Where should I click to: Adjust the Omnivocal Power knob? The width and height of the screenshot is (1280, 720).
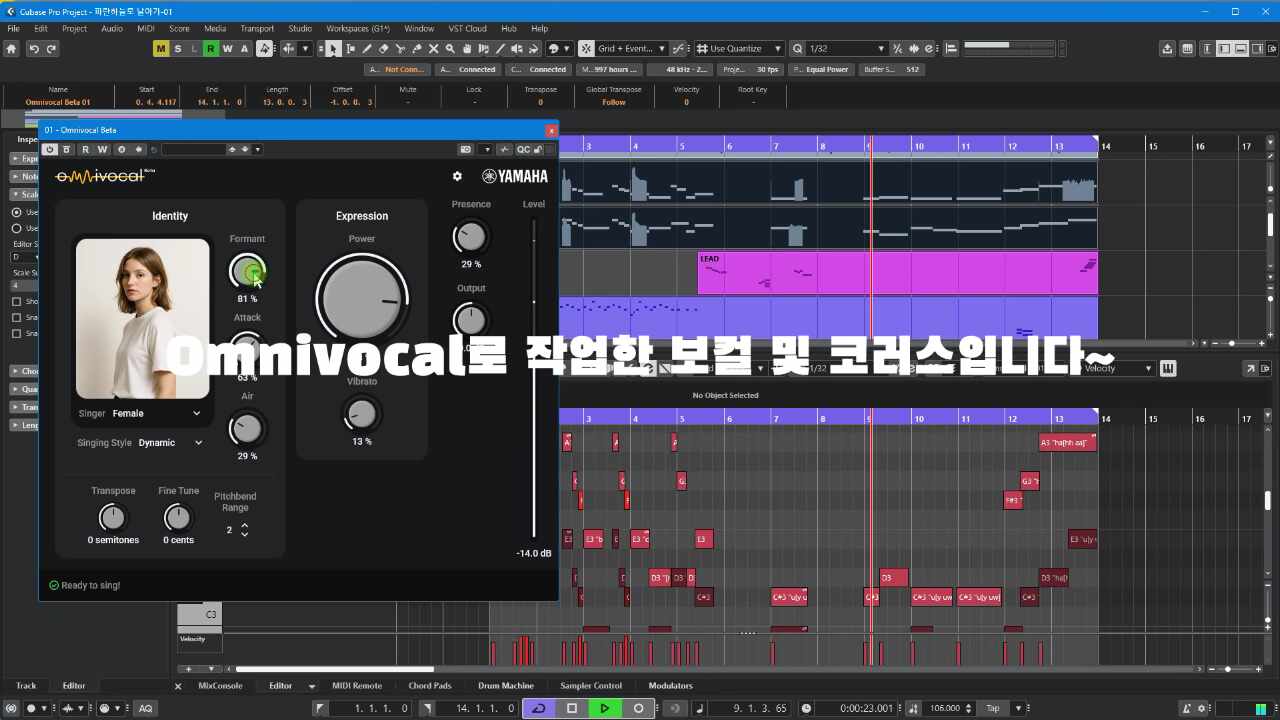(x=362, y=297)
